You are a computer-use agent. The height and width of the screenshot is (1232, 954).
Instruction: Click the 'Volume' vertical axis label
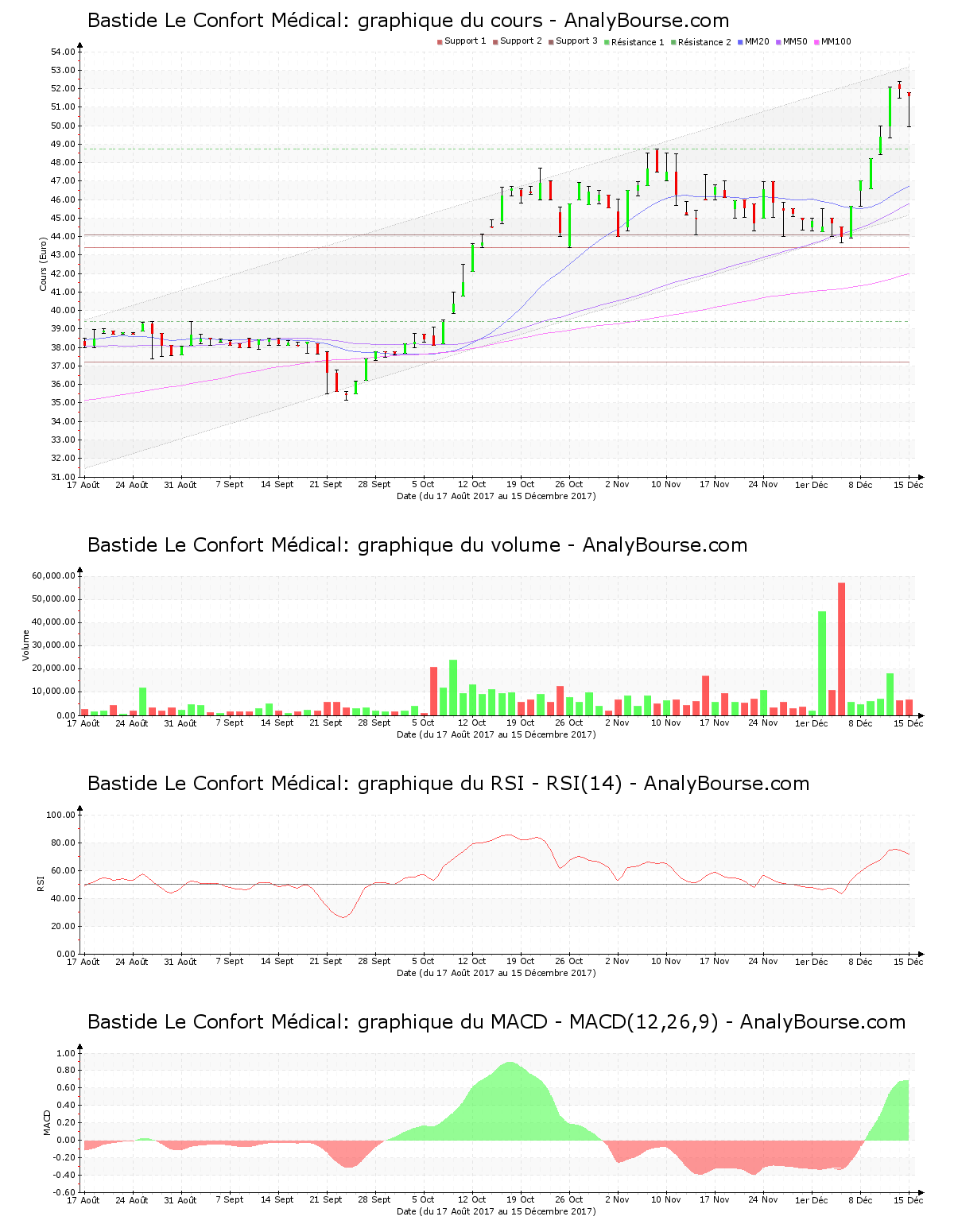25,645
